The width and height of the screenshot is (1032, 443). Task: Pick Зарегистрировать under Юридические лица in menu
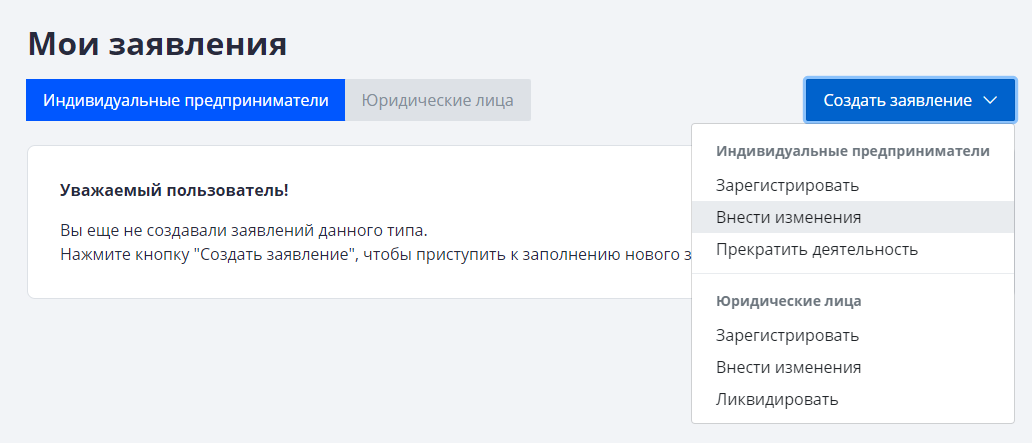tap(787, 335)
